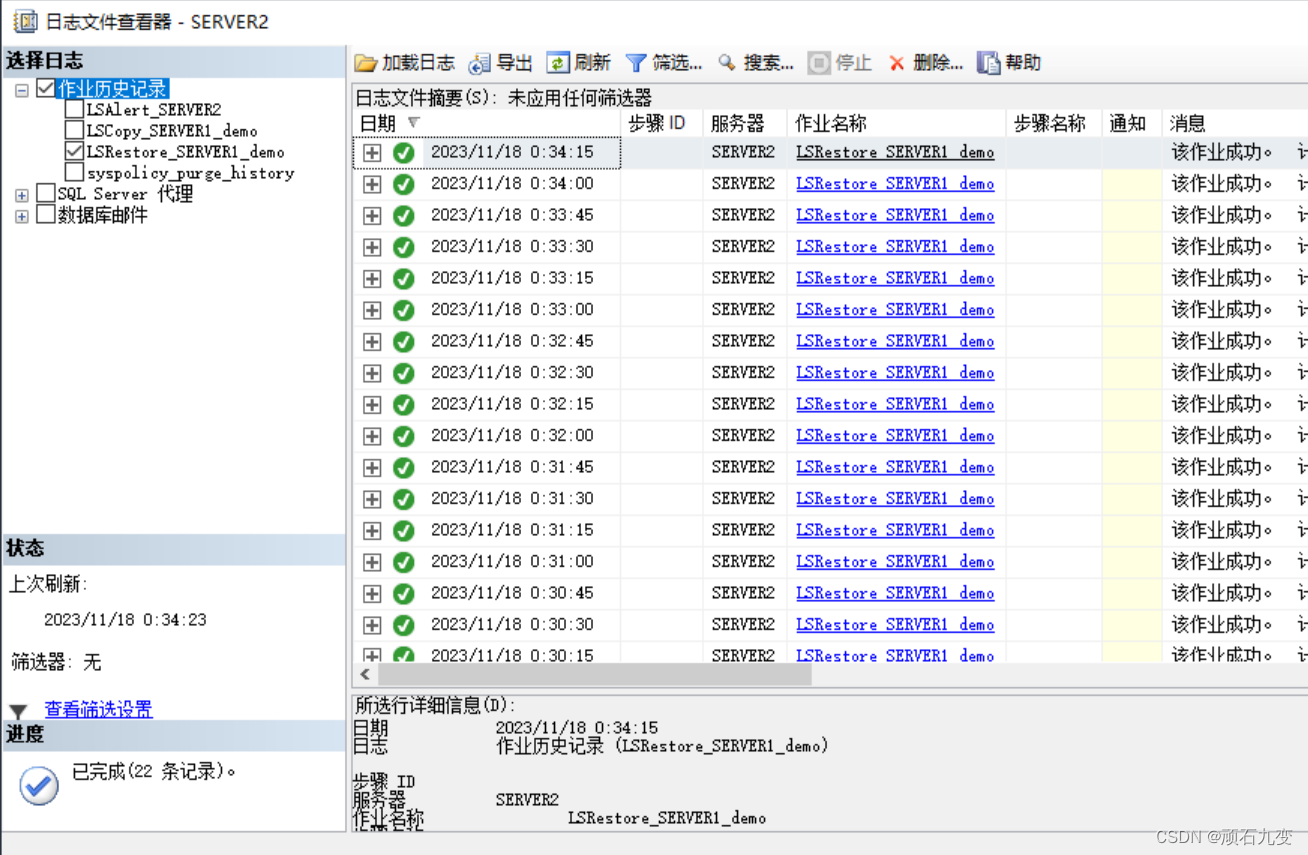This screenshot has height=855, width=1308.
Task: Click the 刷新 (Refresh) toolbar button
Action: (x=579, y=63)
